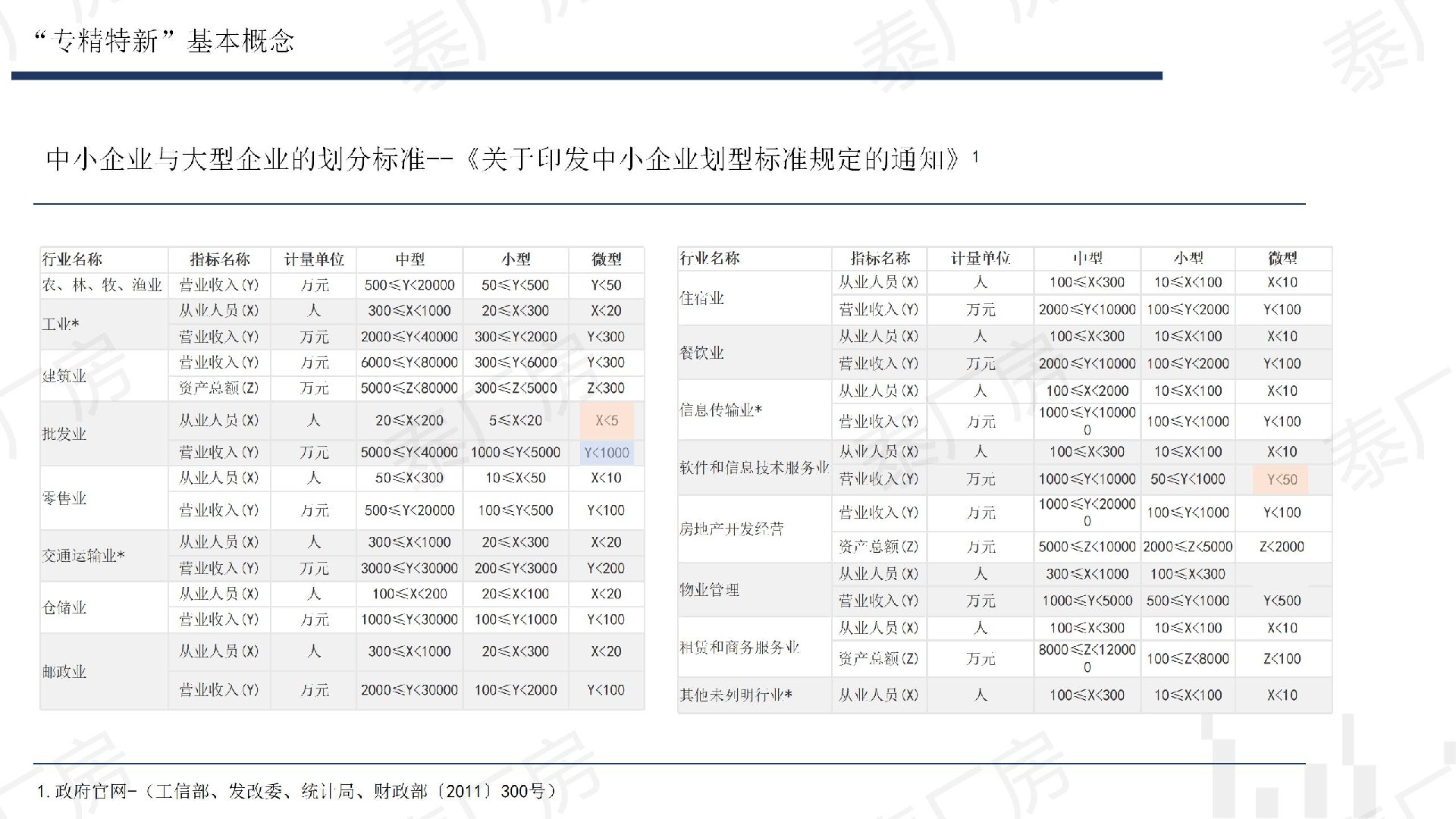Click the 资产总额(Z) cell in 建筑业 row
1456x819 pixels.
[x=219, y=388]
